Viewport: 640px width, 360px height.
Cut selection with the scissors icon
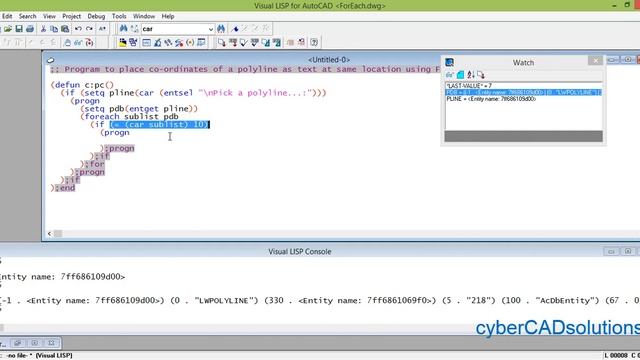(x=43, y=29)
